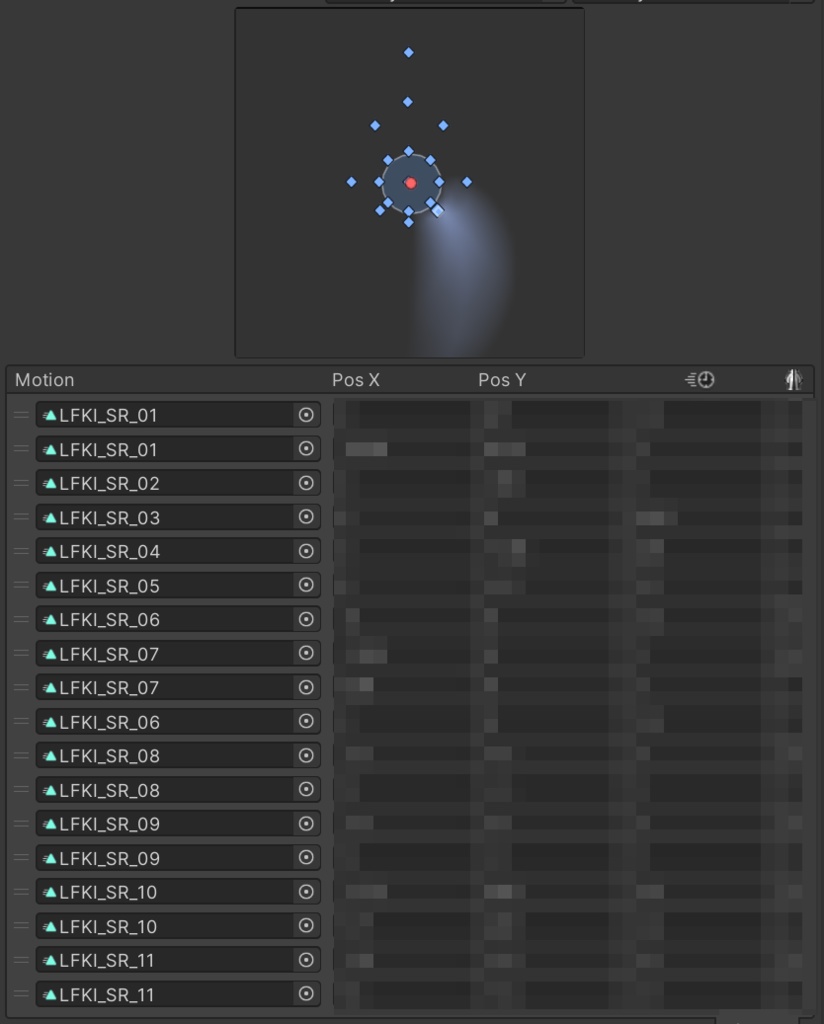The height and width of the screenshot is (1024, 824).
Task: Edit Pos X value of LFKI_SR_02 row
Action: click(402, 483)
